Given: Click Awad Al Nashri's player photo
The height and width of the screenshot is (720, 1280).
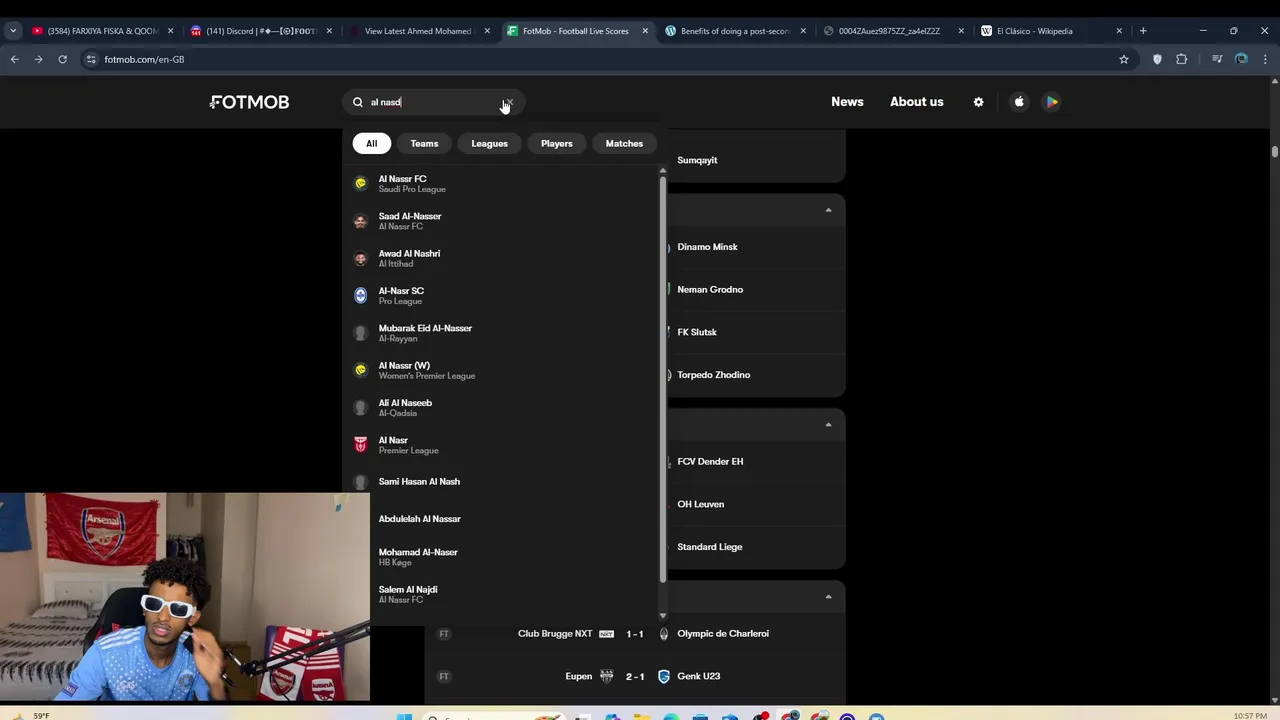Looking at the screenshot, I should pyautogui.click(x=361, y=258).
